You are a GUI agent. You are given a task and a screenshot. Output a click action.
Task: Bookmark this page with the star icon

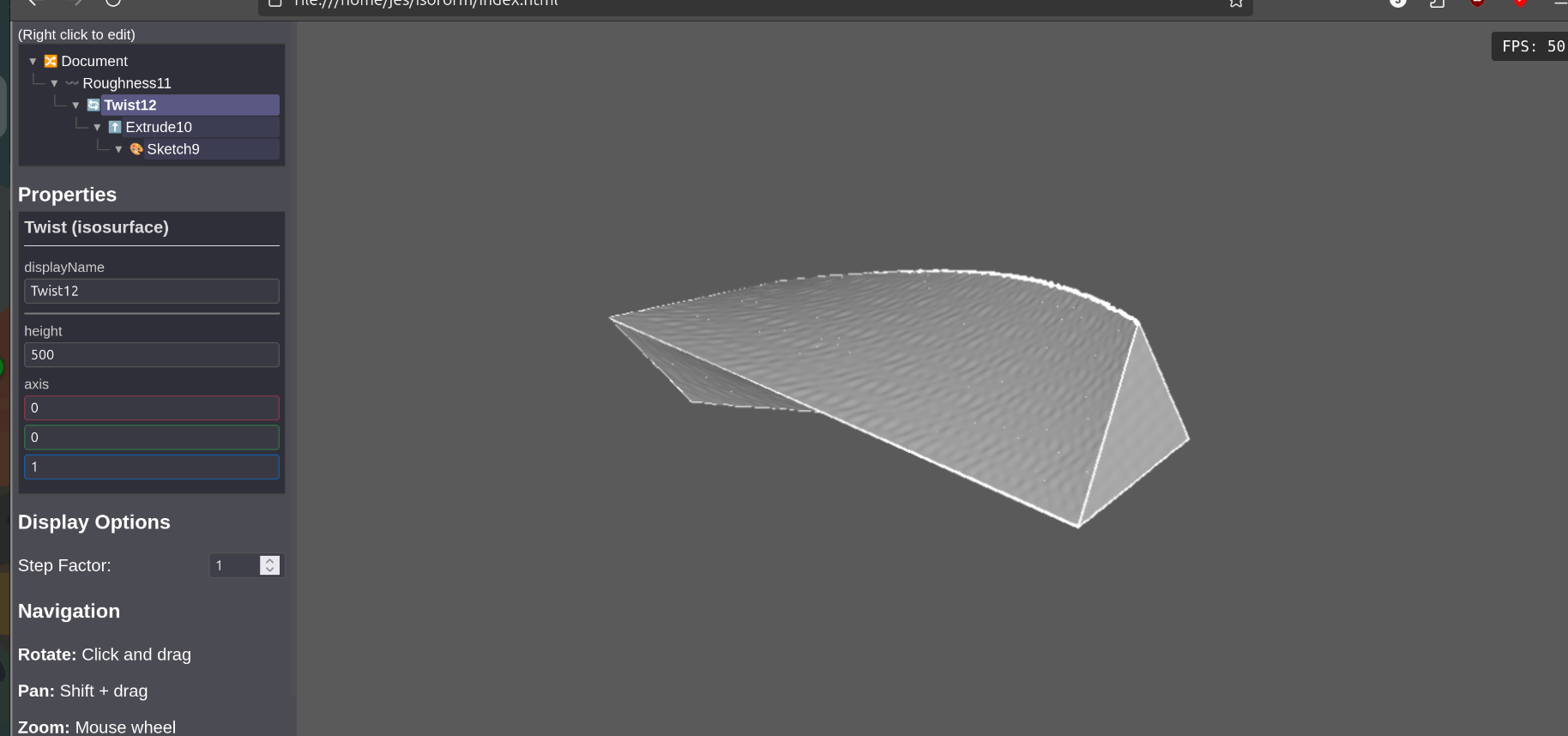[x=1235, y=3]
